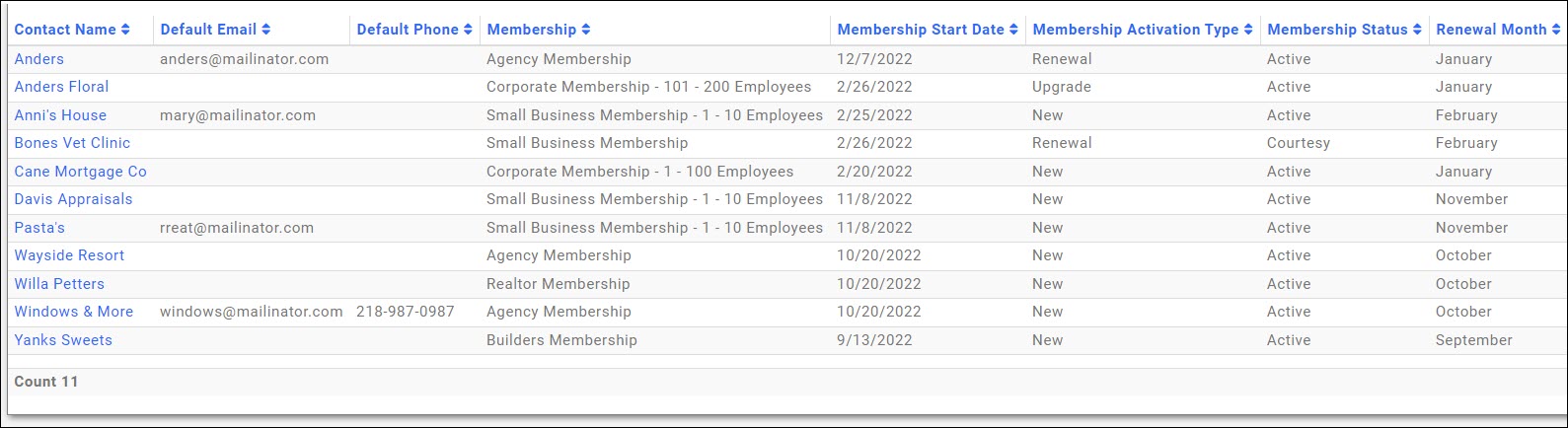Open the Anders Floral contact

click(61, 87)
